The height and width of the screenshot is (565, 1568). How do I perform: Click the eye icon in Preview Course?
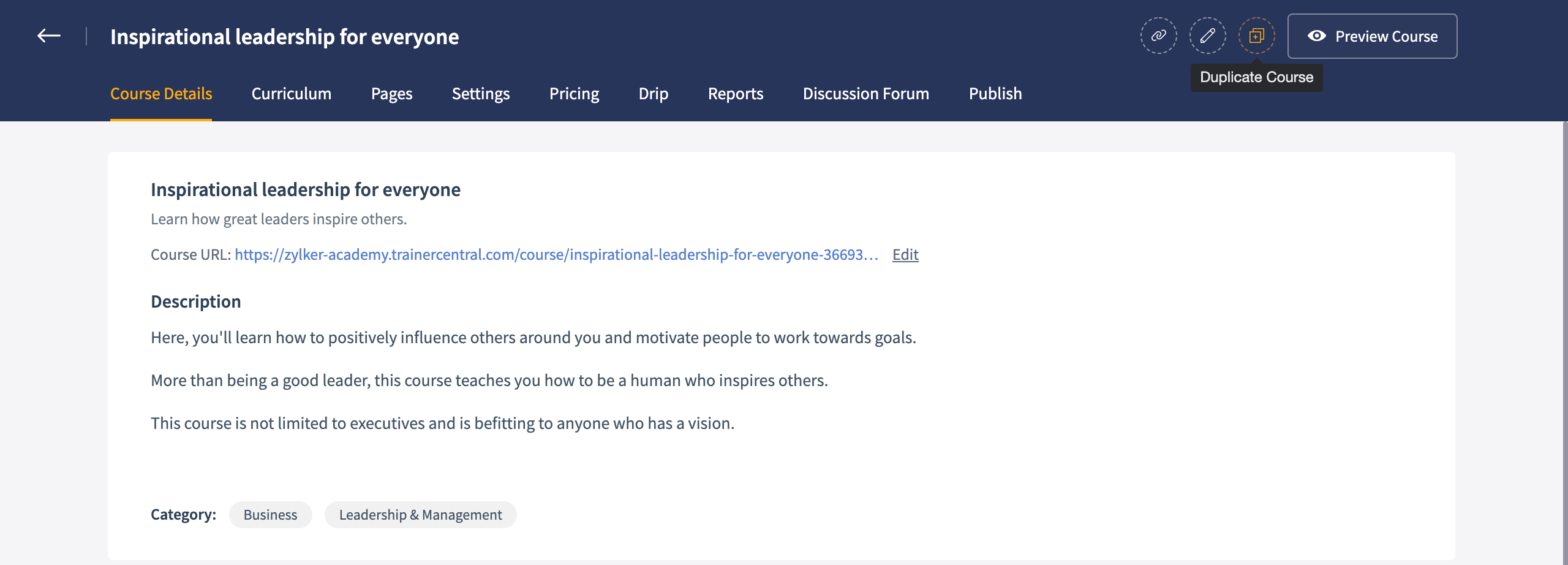1316,36
